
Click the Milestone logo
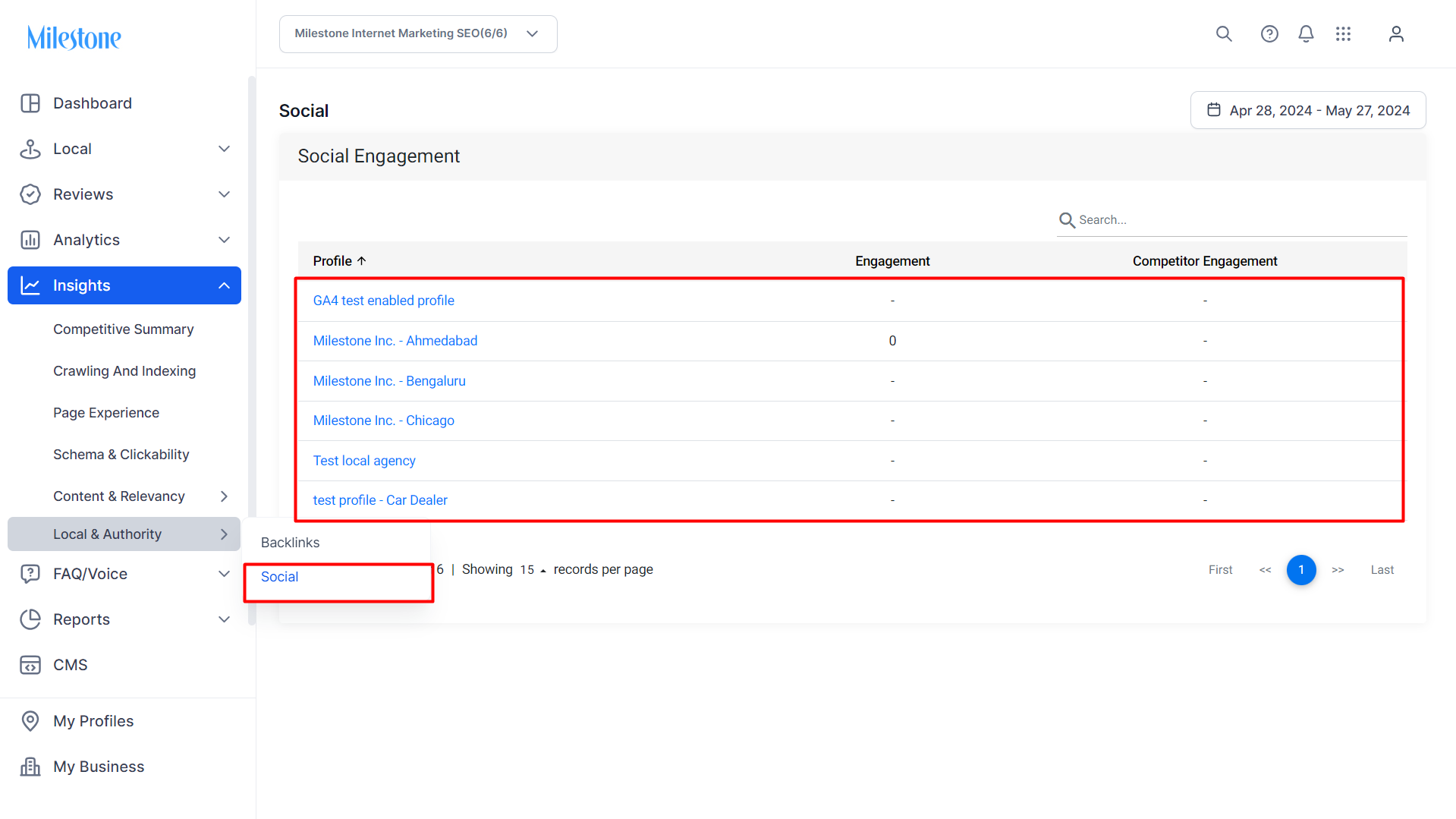(74, 37)
